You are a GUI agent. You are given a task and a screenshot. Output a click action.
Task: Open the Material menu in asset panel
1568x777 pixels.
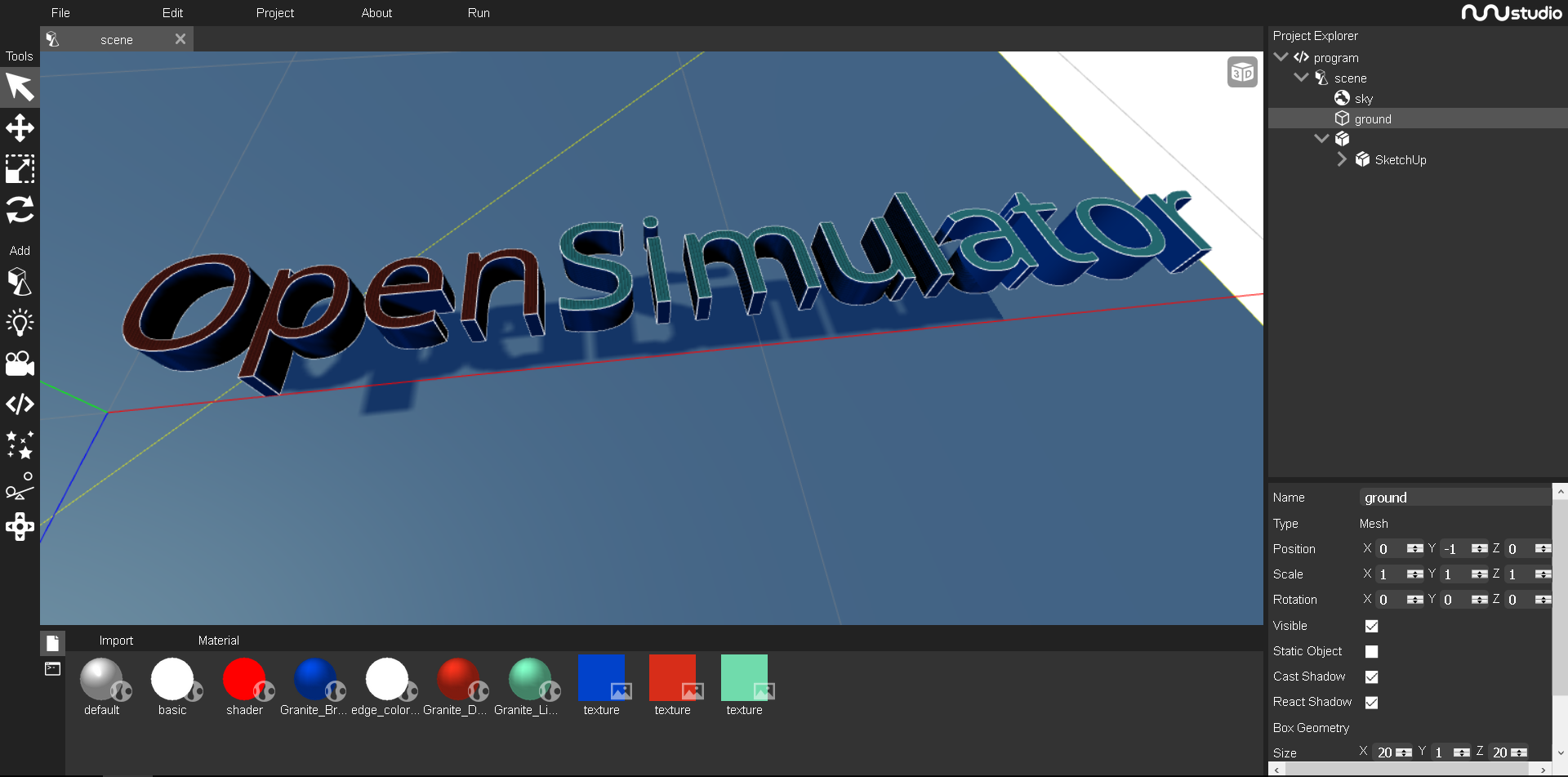point(218,641)
